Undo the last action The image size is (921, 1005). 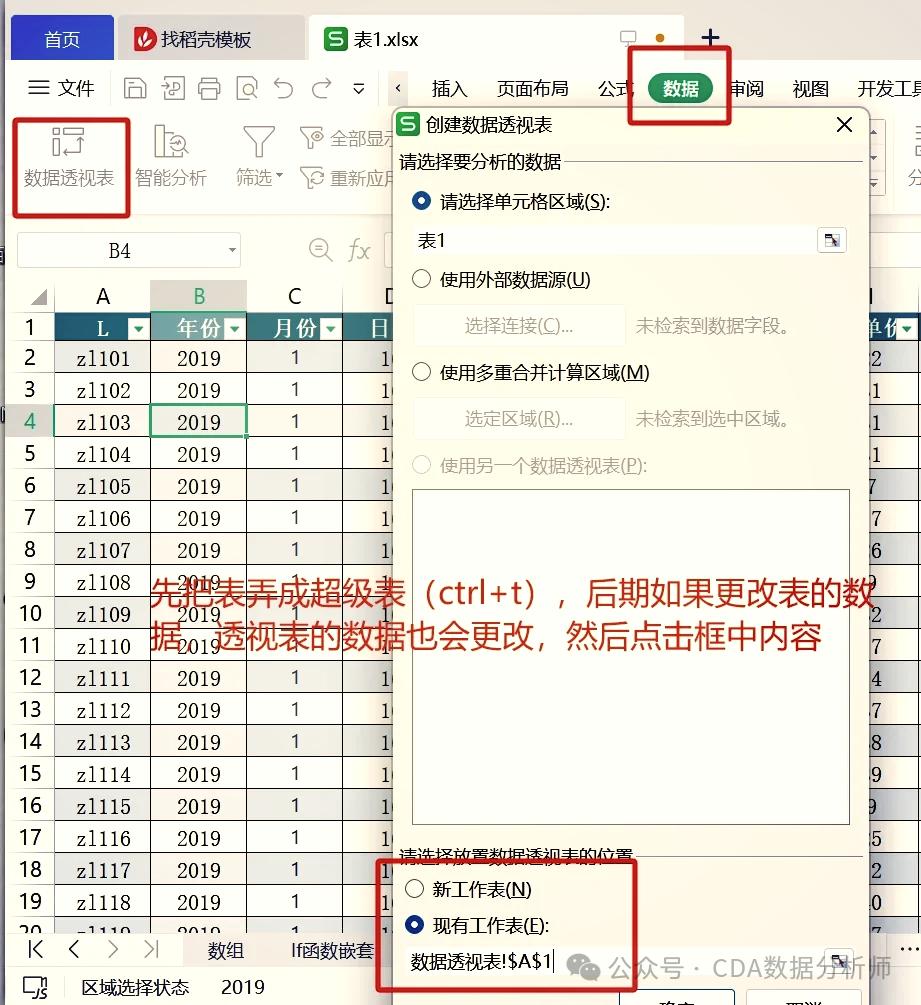(283, 88)
